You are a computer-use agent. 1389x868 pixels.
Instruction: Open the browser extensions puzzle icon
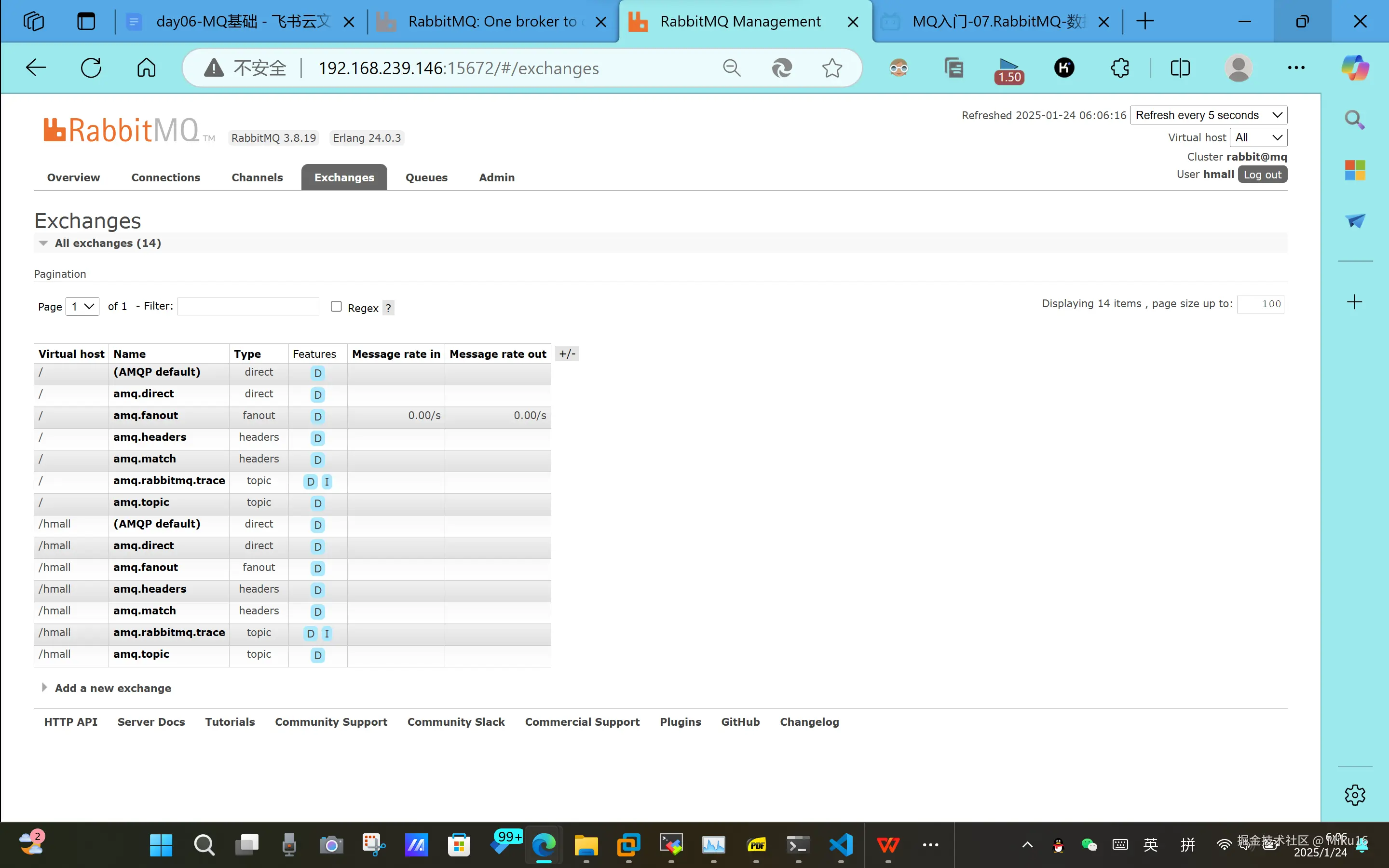click(x=1119, y=68)
